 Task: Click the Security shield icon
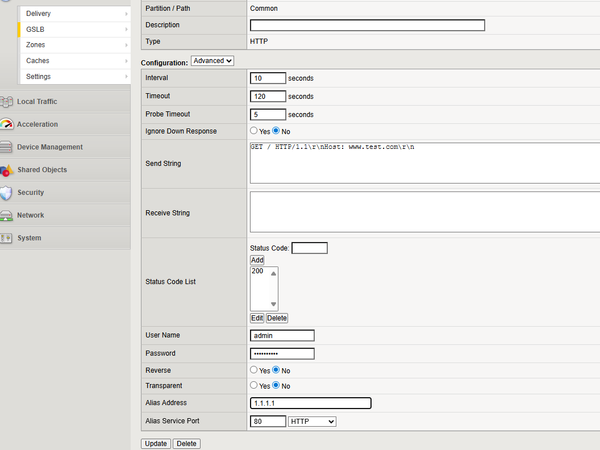[7, 193]
